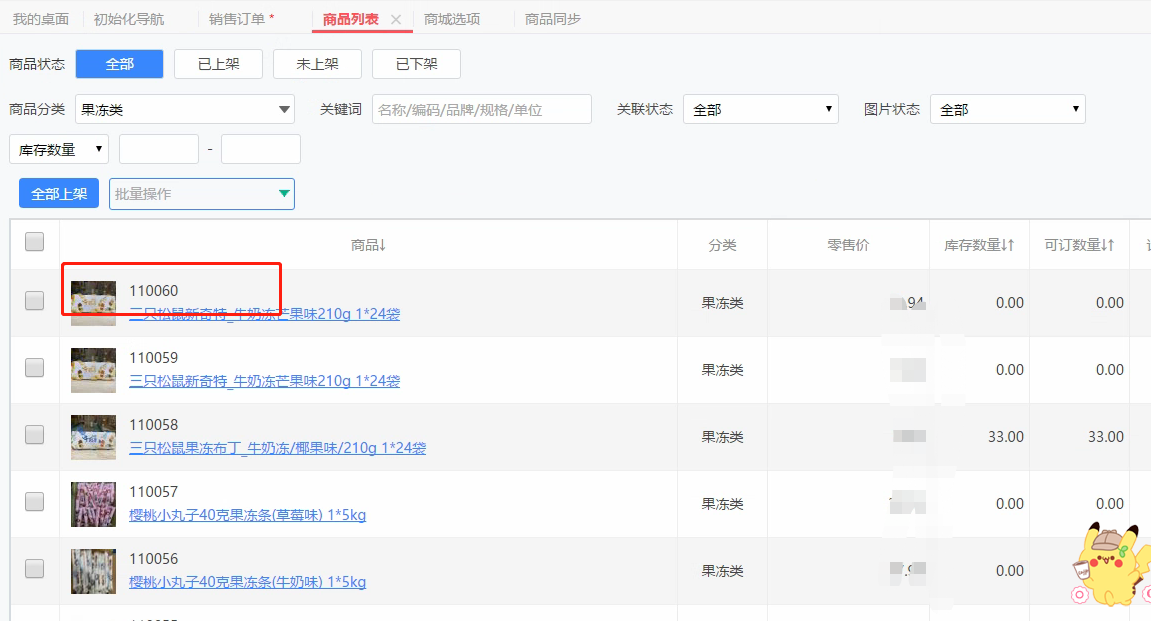Screen dimensions: 1151x621
Task: Switch to 商城选项 tab
Action: 452,19
